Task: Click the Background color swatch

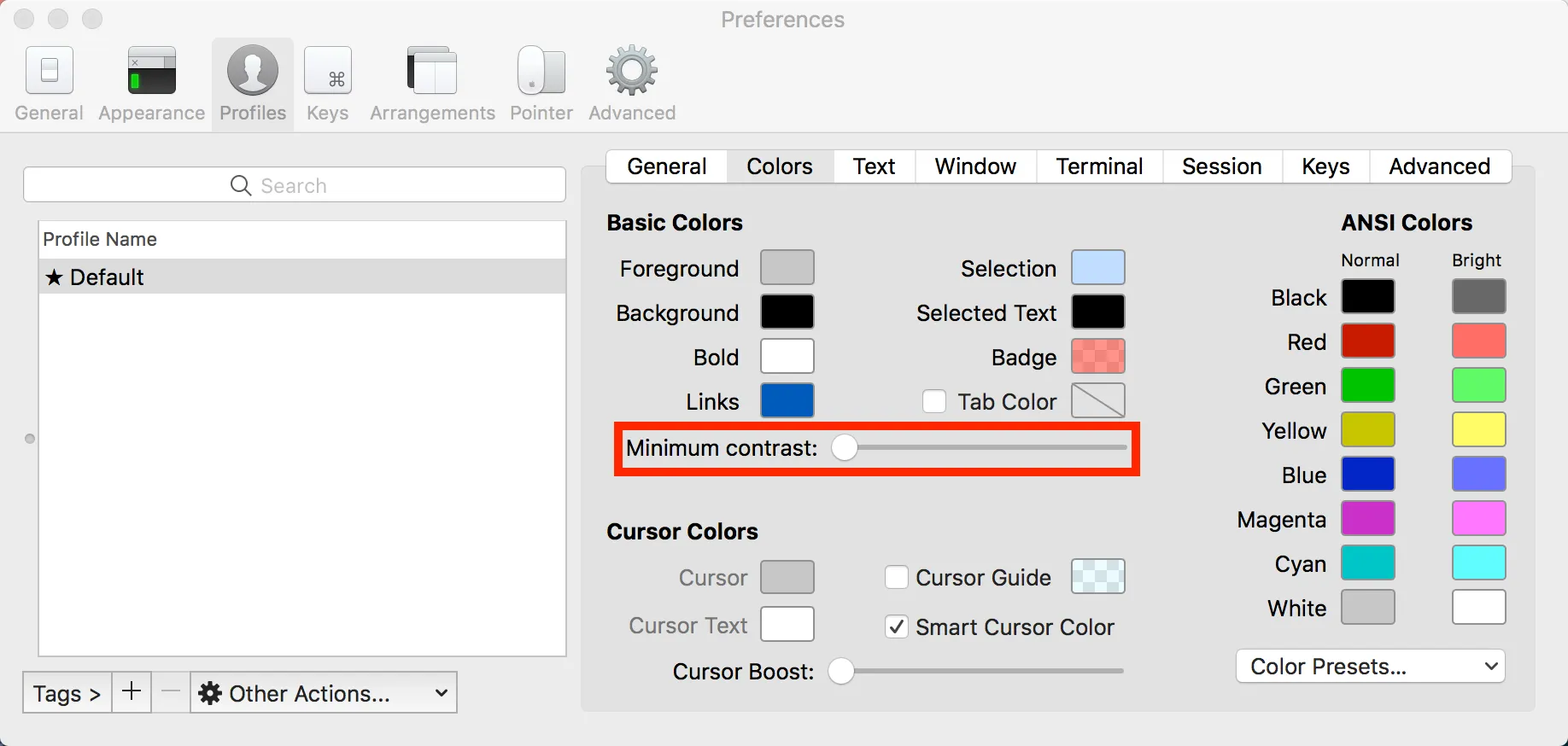Action: [x=787, y=312]
